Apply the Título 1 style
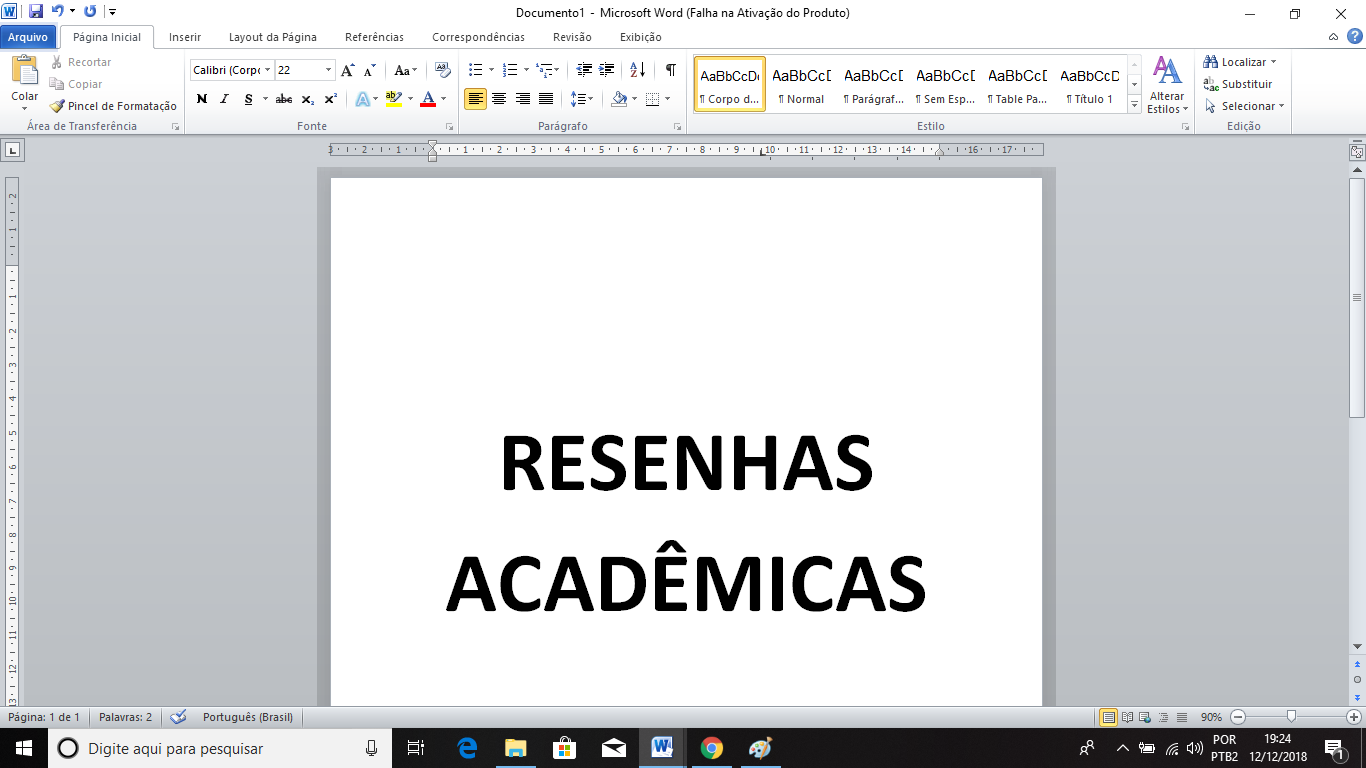 point(1089,85)
